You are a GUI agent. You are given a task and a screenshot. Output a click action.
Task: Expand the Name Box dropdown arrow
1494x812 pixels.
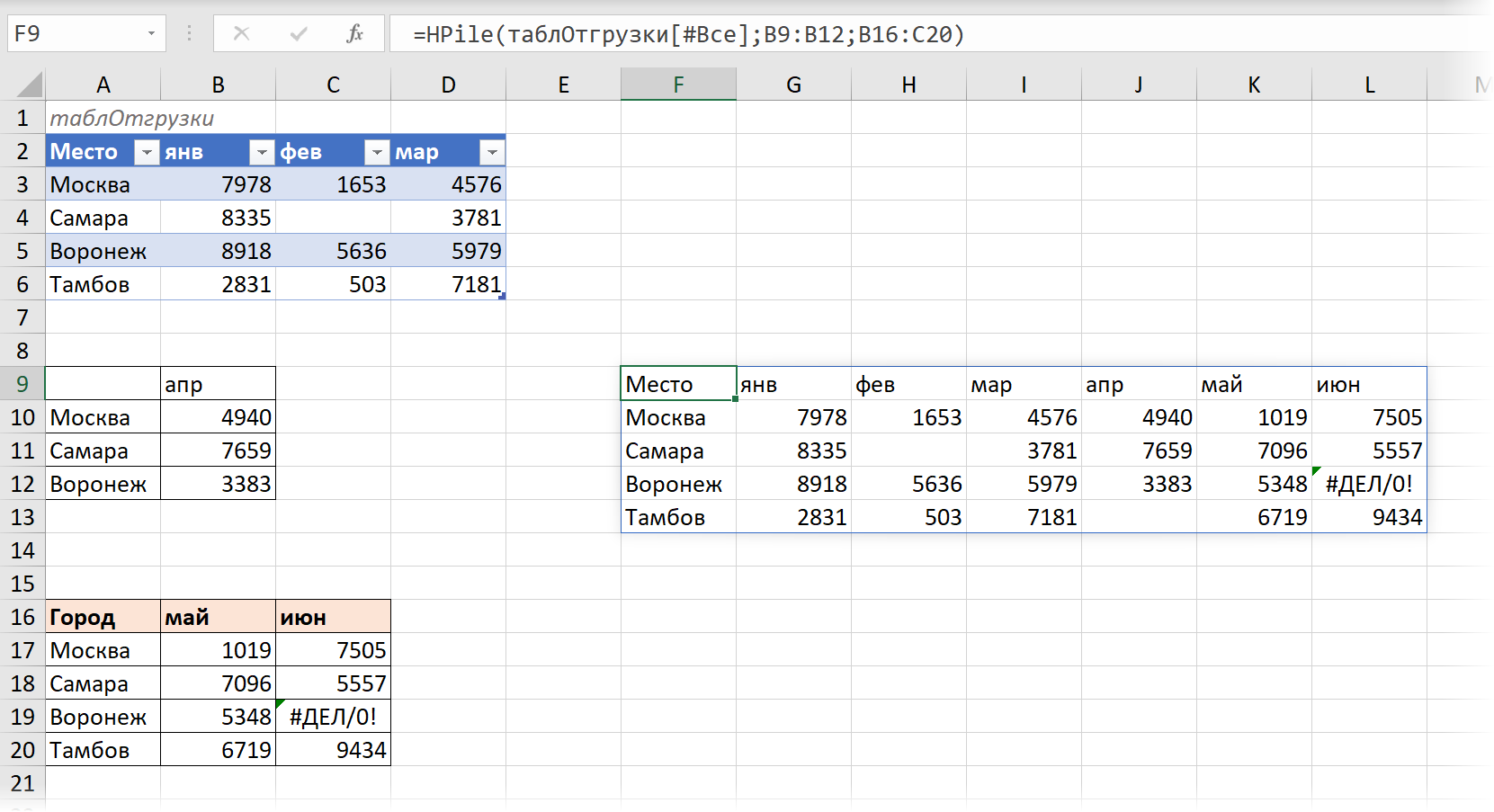151,34
